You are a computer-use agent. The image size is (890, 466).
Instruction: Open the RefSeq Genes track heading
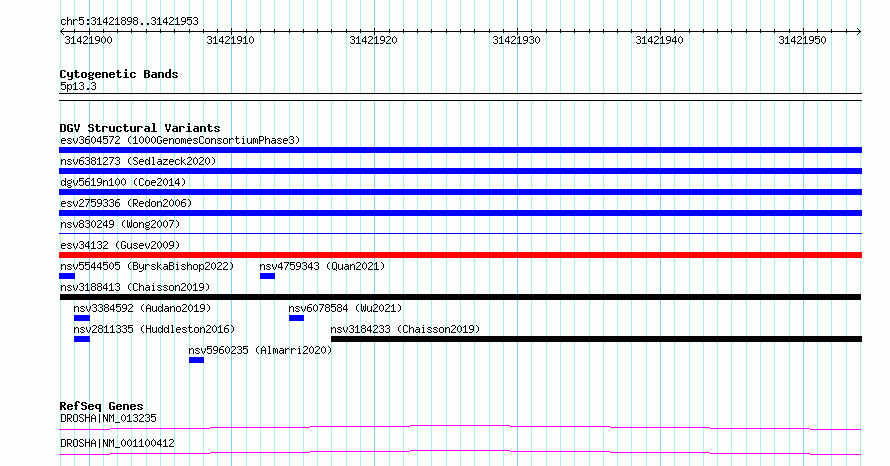102,406
